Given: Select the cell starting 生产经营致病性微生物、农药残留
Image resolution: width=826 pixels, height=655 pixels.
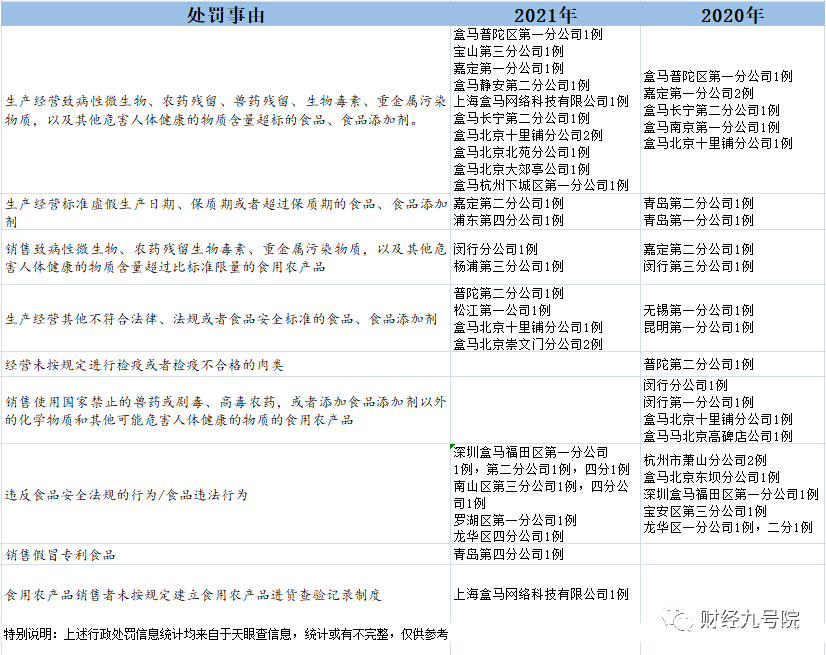Looking at the screenshot, I should pos(225,110).
